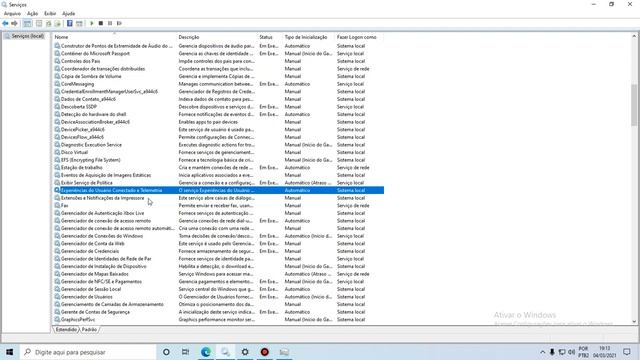This screenshot has width=640, height=360.
Task: Toggle the Show/Hide Console Tree toolbar icon
Action: [27, 24]
